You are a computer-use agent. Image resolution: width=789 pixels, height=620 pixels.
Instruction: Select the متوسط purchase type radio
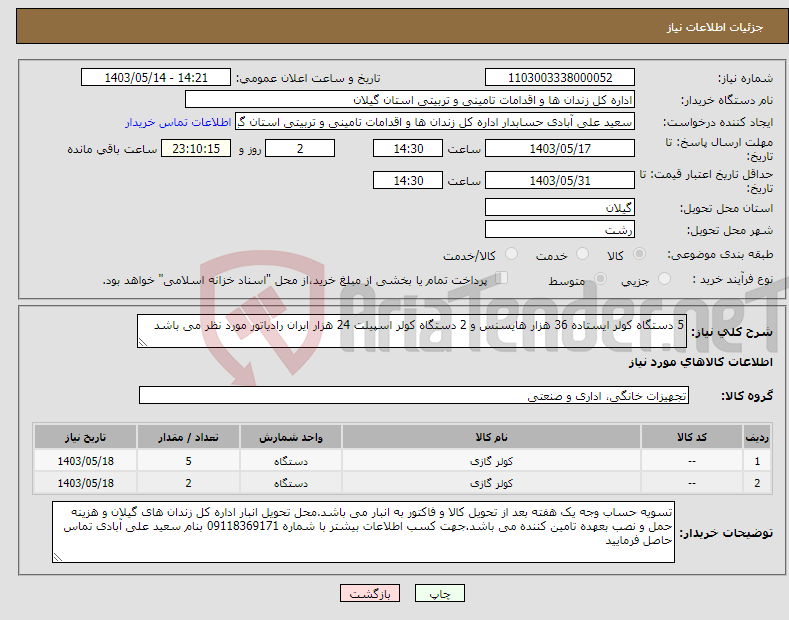[600, 279]
